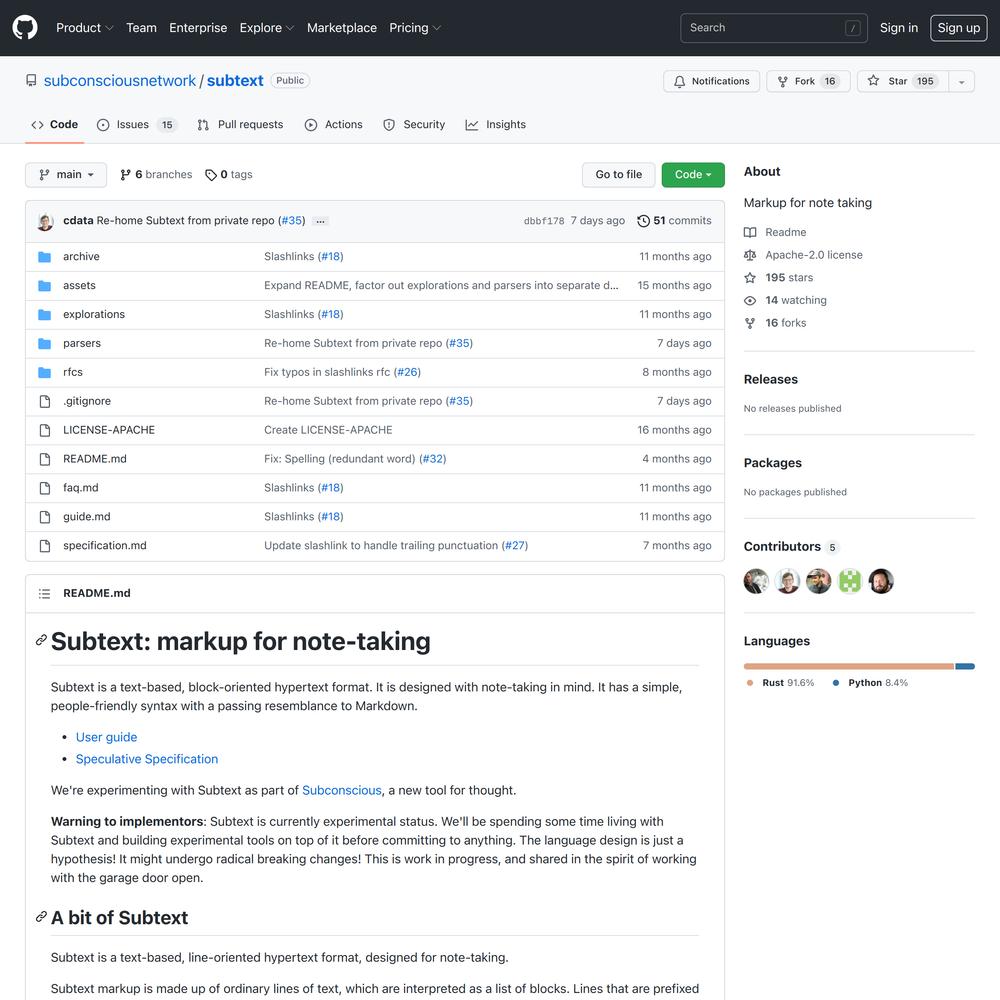1000x1000 pixels.
Task: View the 6 branches link
Action: point(156,175)
